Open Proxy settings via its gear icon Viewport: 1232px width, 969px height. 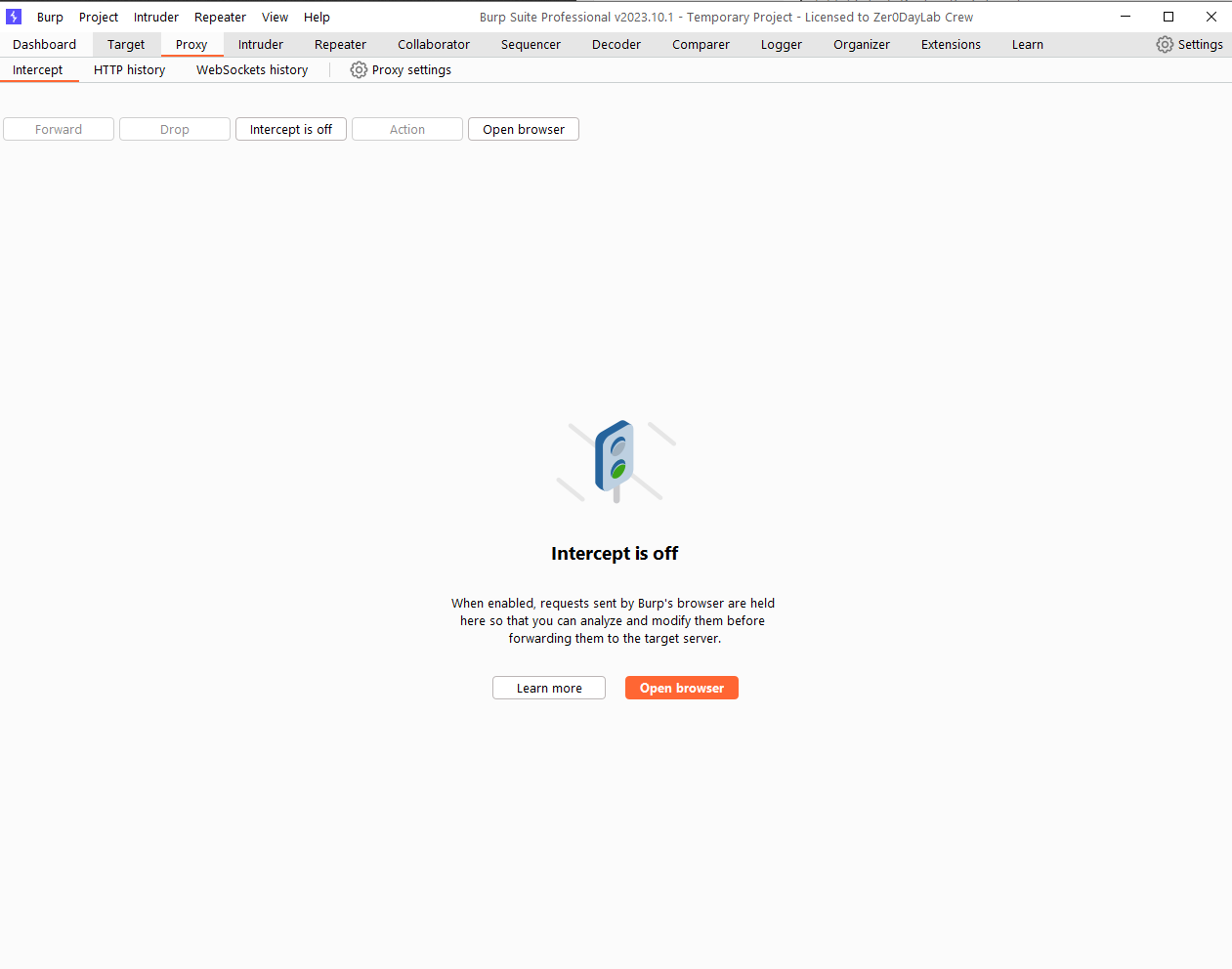tap(359, 70)
